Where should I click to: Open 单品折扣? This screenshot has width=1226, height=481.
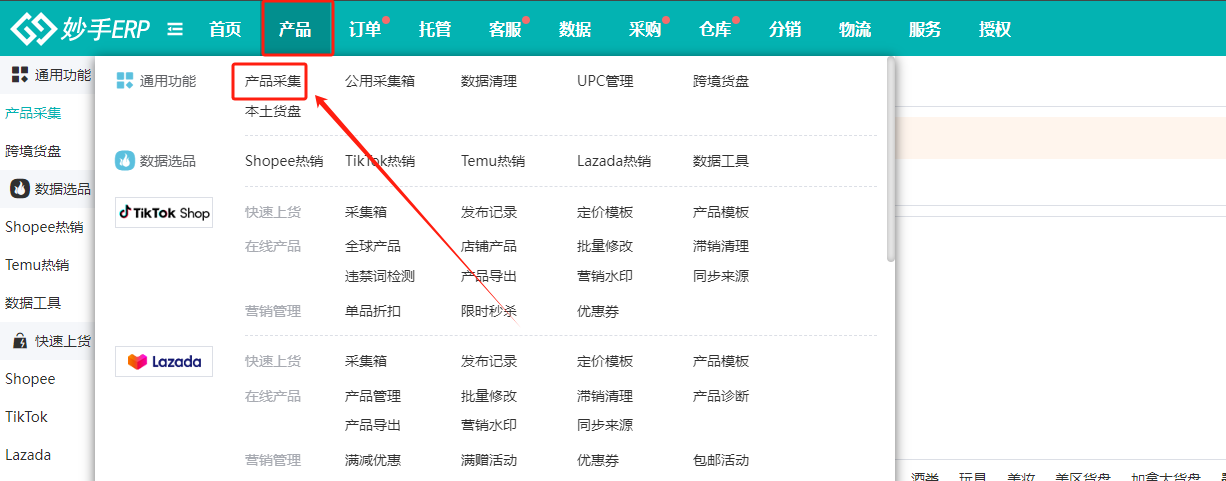click(373, 311)
